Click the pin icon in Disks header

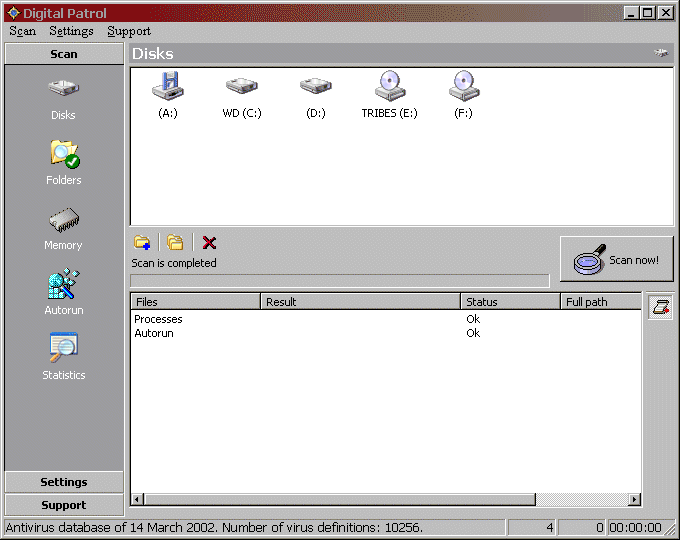(x=661, y=53)
